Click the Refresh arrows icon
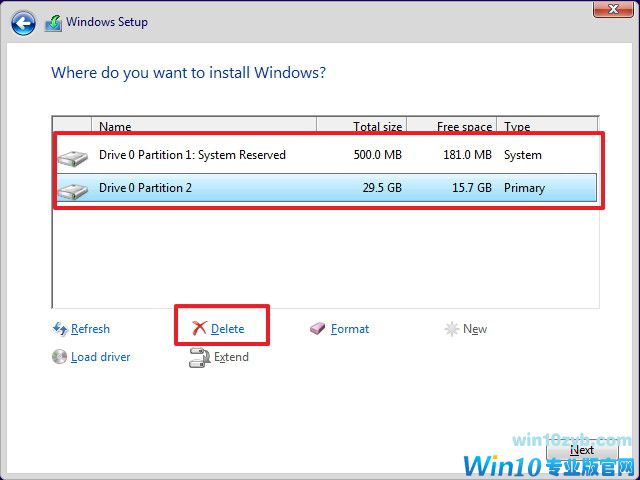Image resolution: width=640 pixels, height=480 pixels. pyautogui.click(x=60, y=329)
